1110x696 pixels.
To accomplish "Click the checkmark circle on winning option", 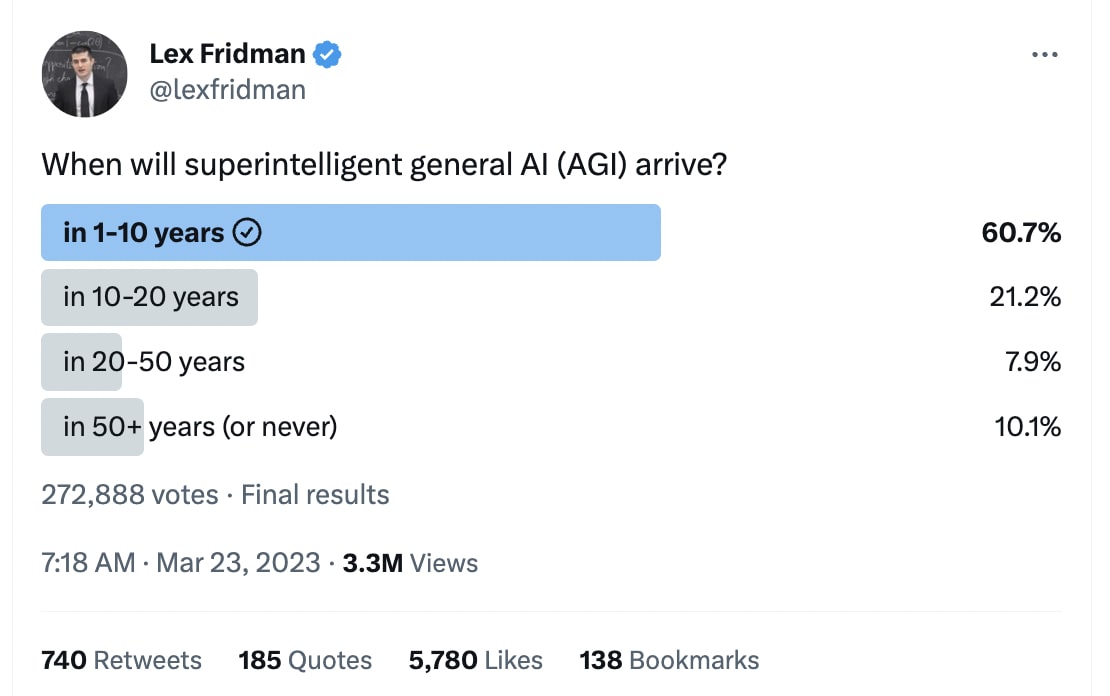I will point(246,233).
